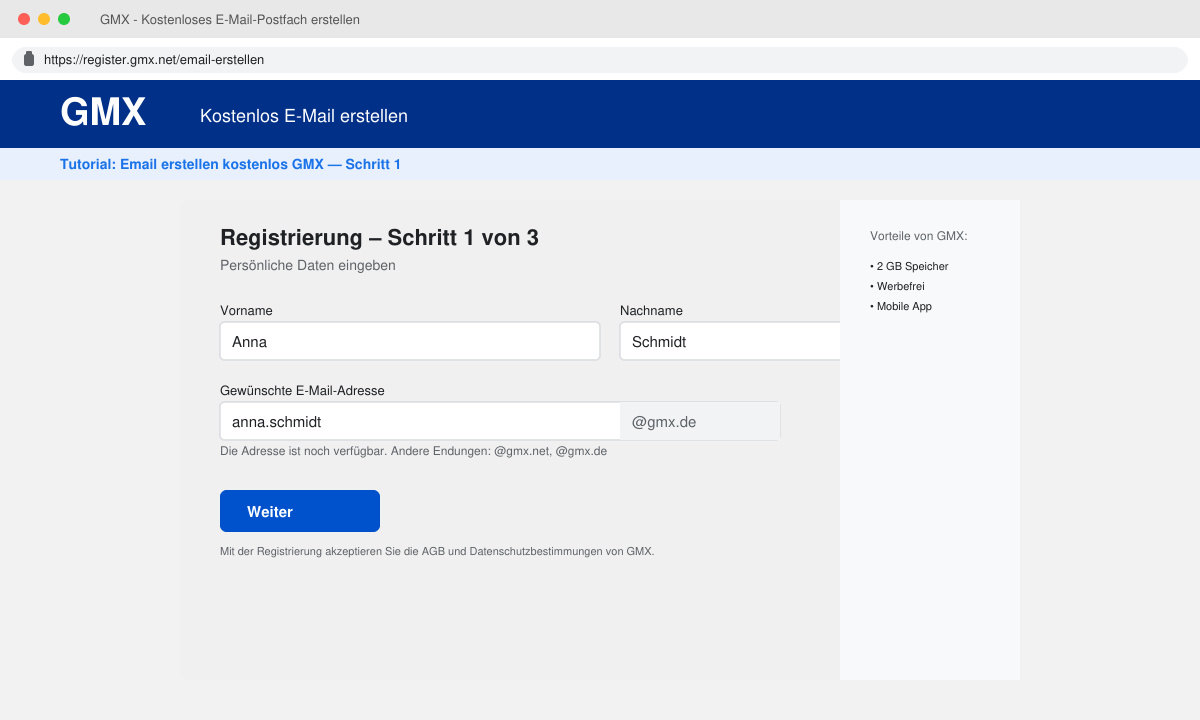Image resolution: width=1200 pixels, height=720 pixels.
Task: Click the Vorname input field containing Anna
Action: coord(410,341)
